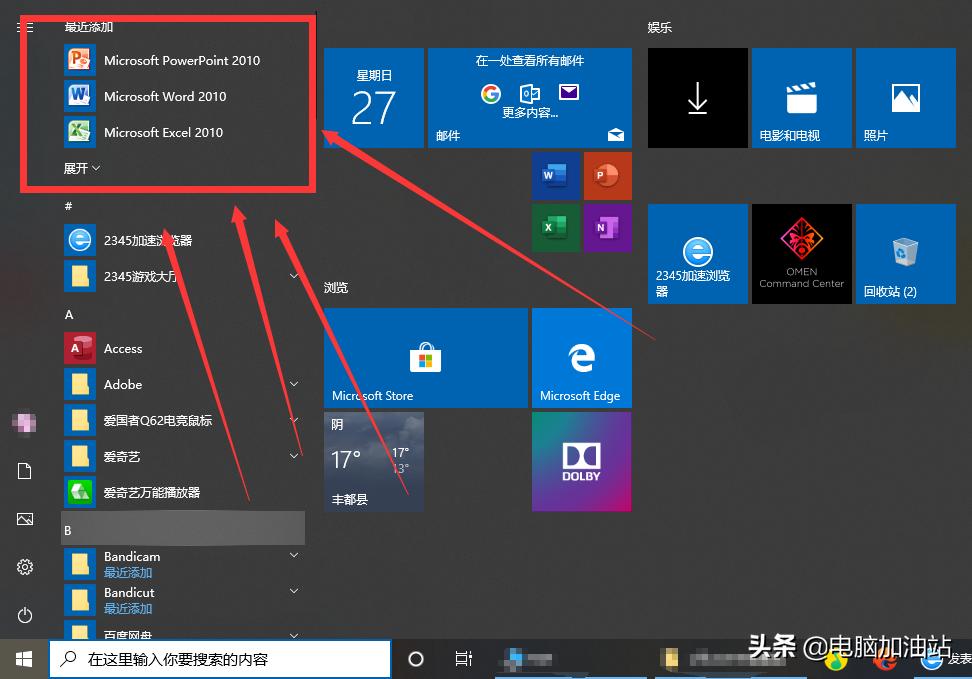972x679 pixels.
Task: Launch Microsoft Edge from its tile
Action: pos(581,358)
